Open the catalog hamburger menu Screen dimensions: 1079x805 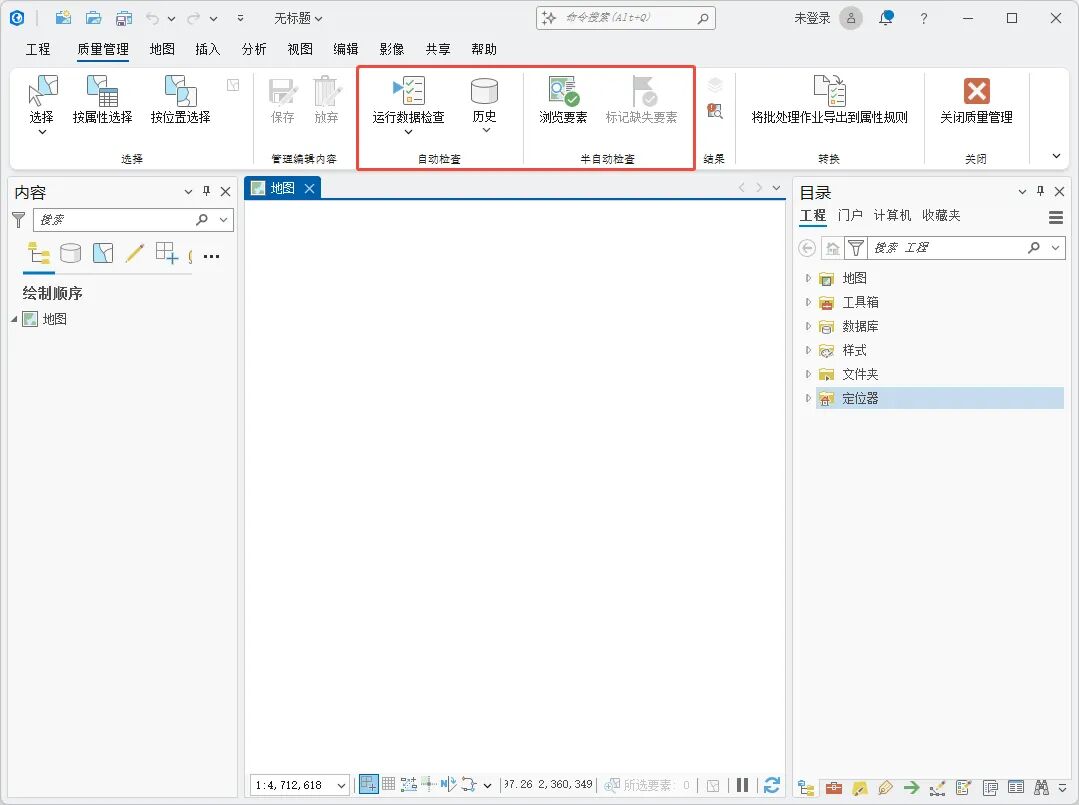1056,218
